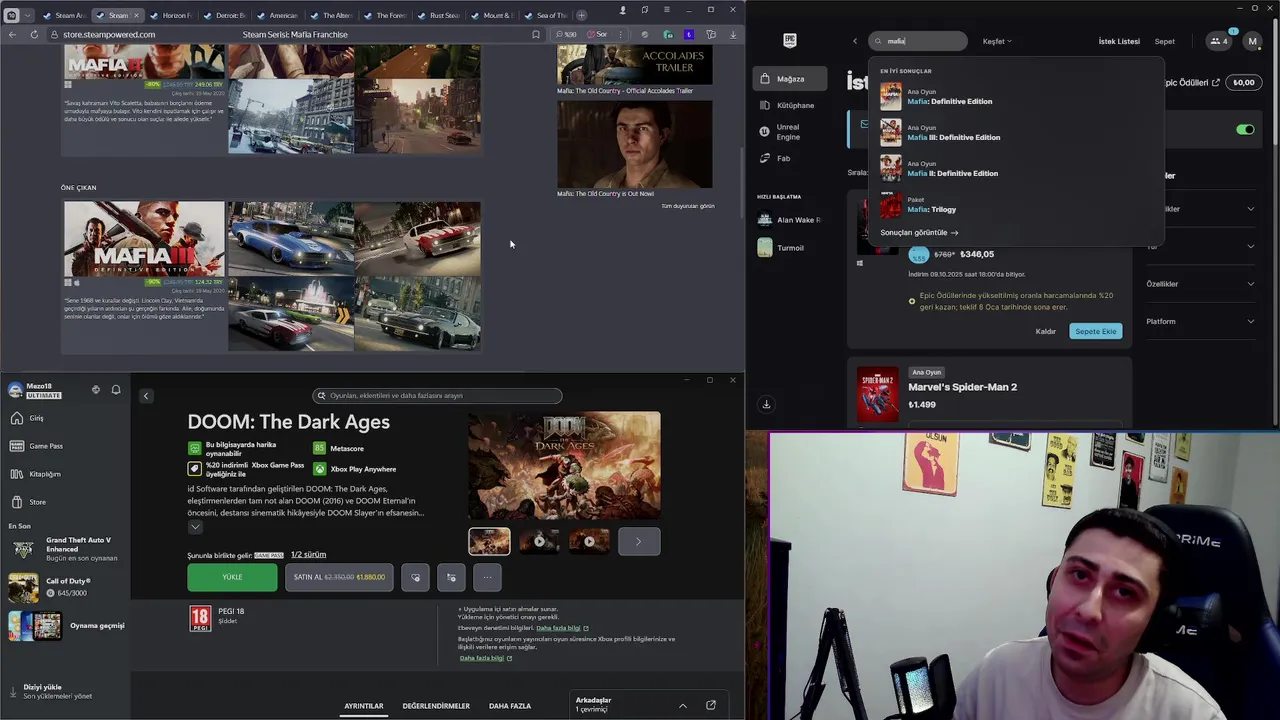Click Epic Games logo

pyautogui.click(x=790, y=40)
